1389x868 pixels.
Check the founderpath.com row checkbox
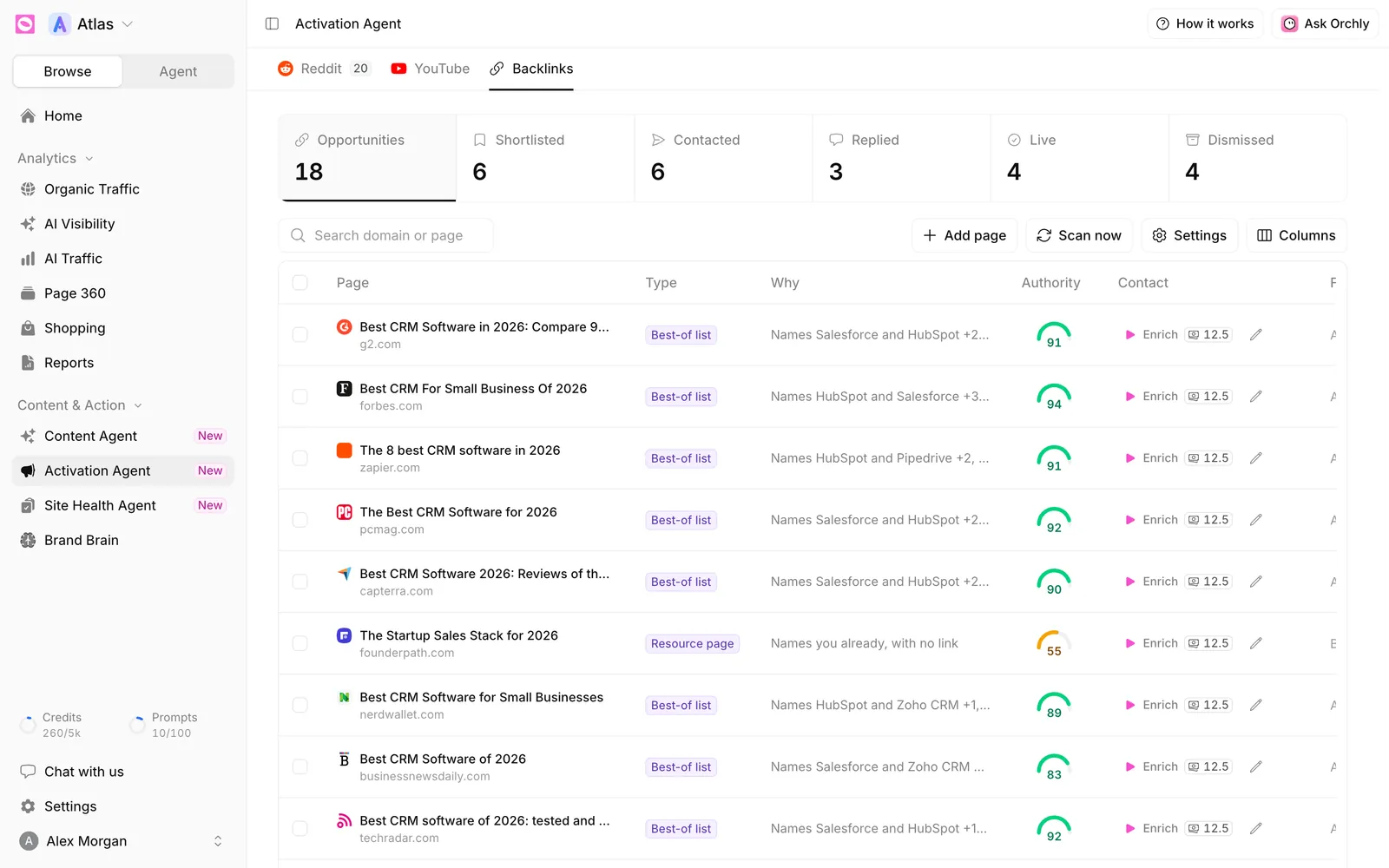click(x=300, y=643)
